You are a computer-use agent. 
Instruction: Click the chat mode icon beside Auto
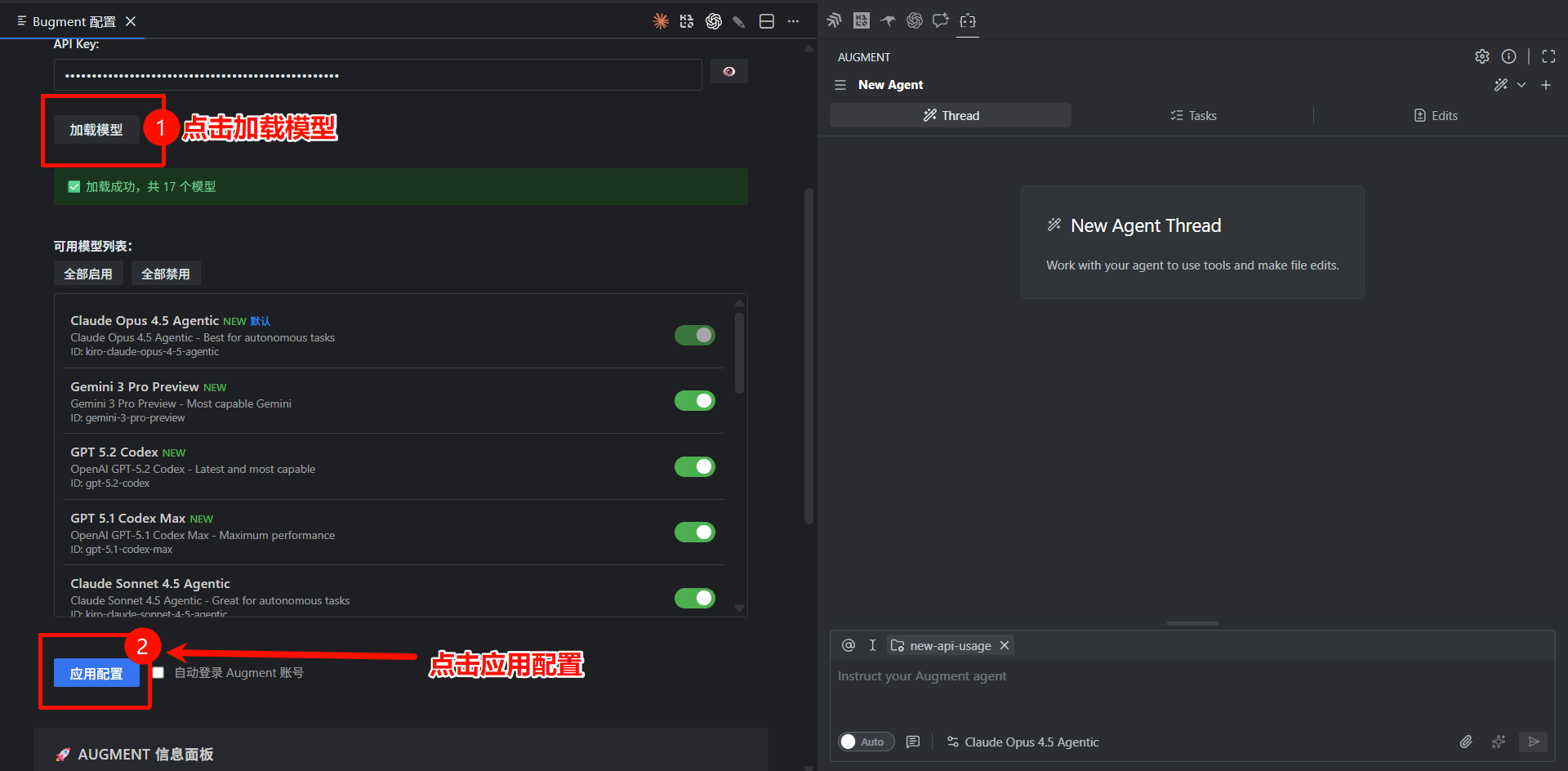point(913,742)
